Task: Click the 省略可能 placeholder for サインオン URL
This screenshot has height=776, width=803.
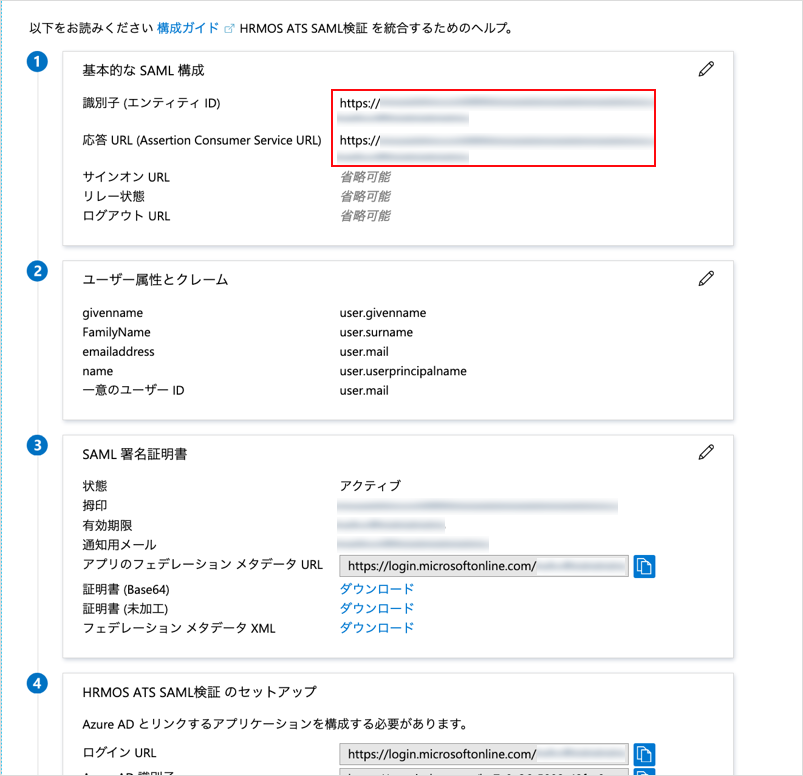Action: point(365,177)
